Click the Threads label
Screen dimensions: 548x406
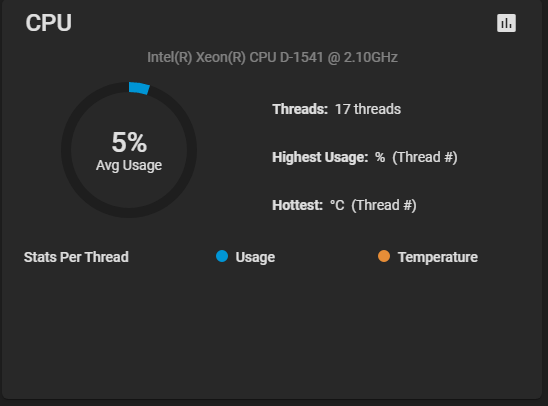300,109
